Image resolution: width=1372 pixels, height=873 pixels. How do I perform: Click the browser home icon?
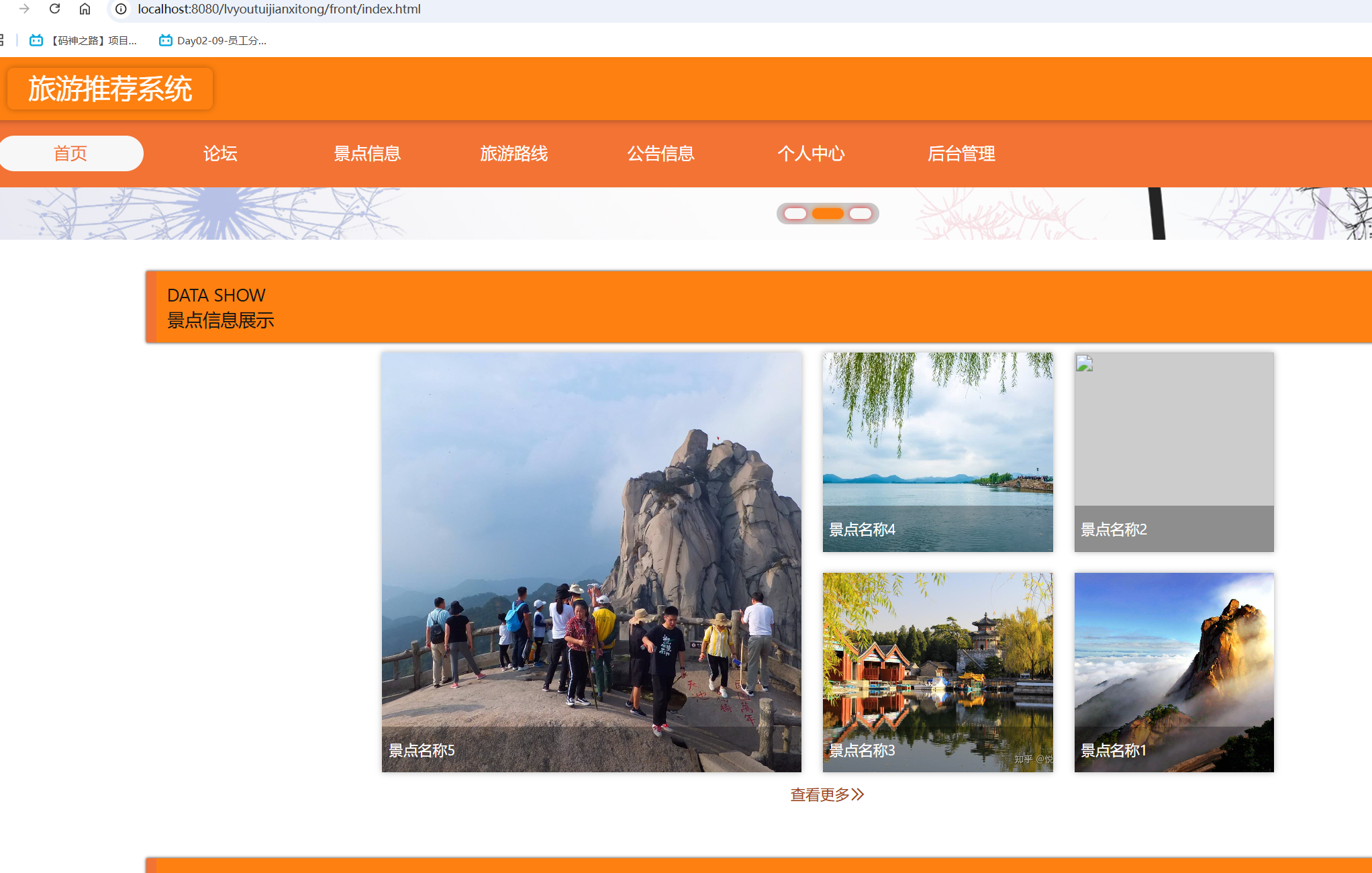point(85,9)
